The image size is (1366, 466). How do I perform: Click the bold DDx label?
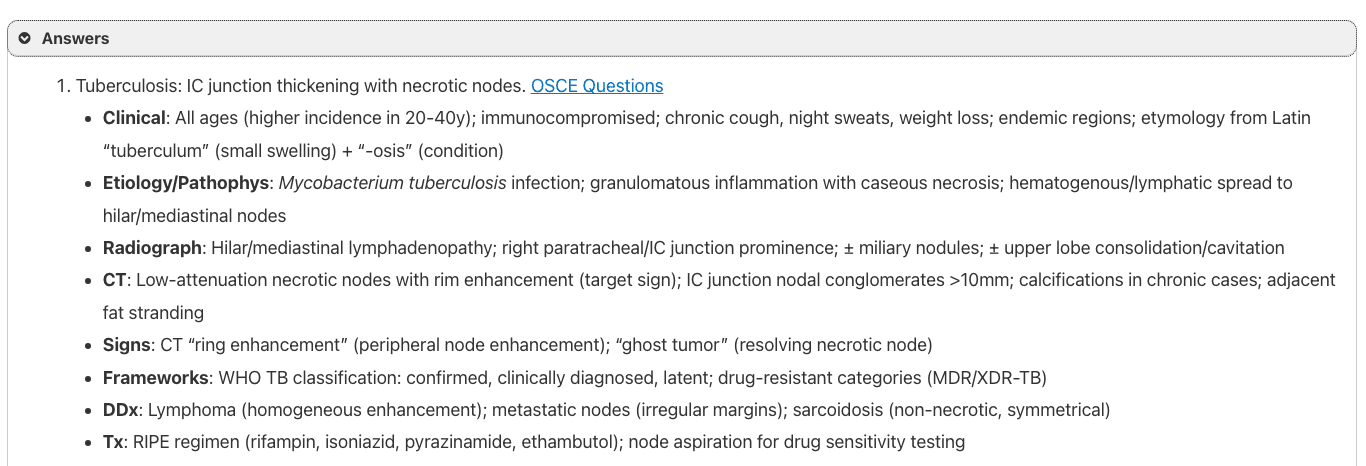pyautogui.click(x=121, y=410)
